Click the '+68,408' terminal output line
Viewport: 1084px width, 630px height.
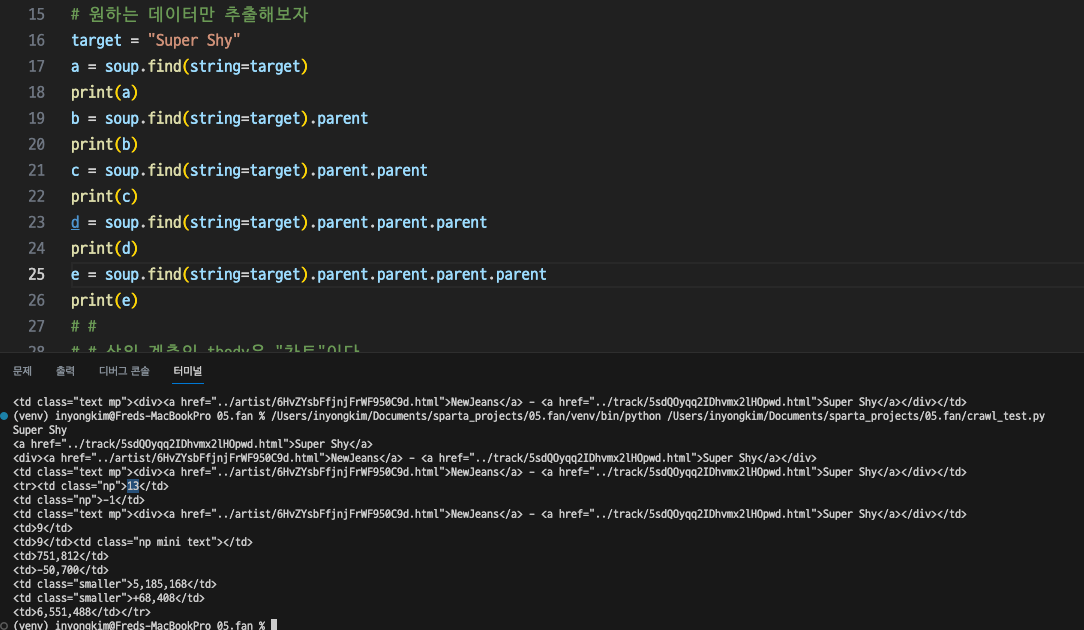109,598
